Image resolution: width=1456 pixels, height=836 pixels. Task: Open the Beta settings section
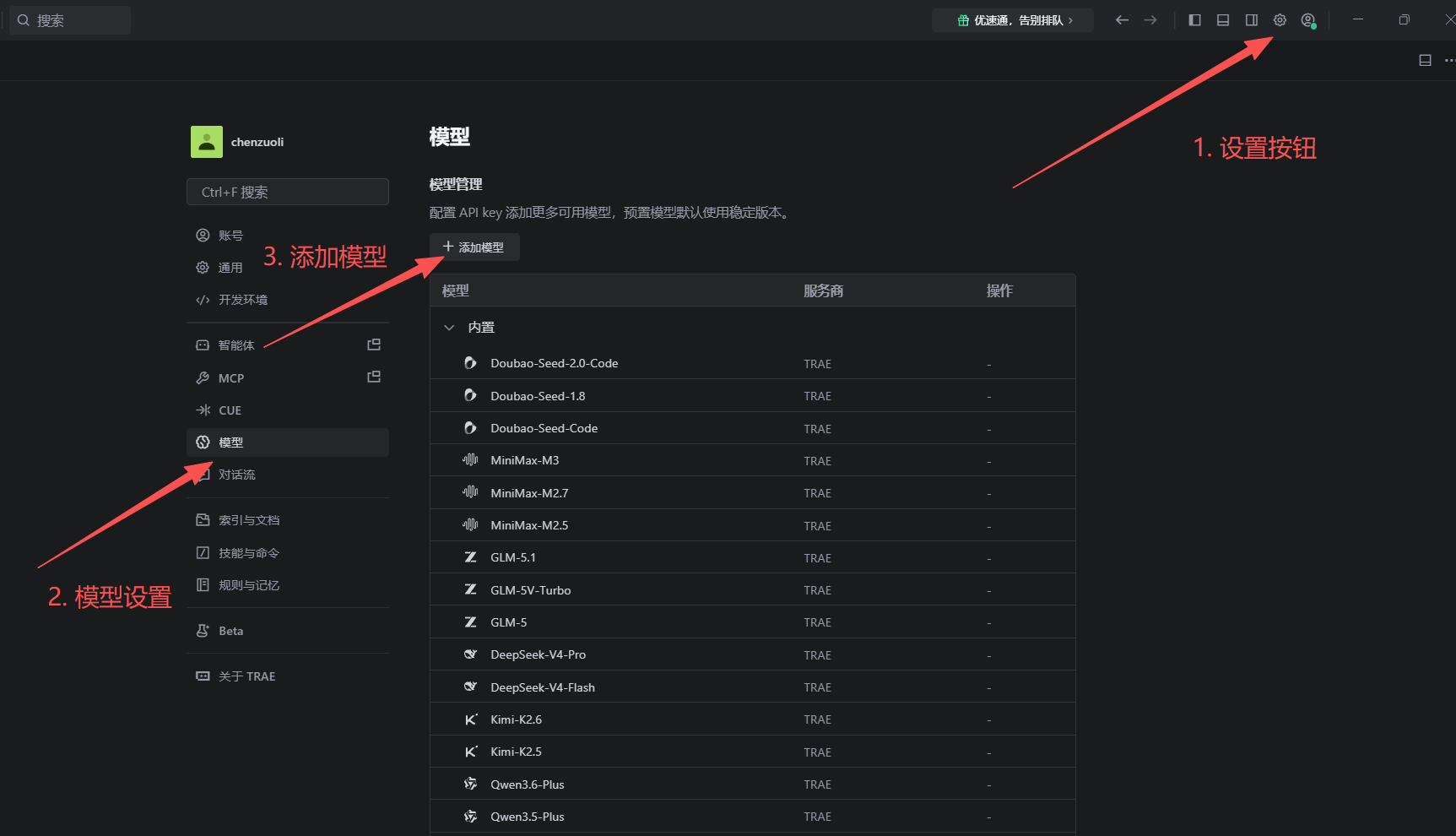288,631
